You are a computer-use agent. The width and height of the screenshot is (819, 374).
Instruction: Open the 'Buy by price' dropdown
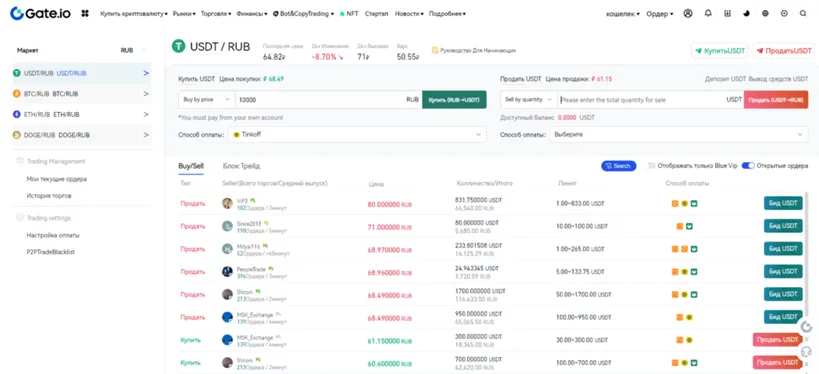pyautogui.click(x=207, y=99)
